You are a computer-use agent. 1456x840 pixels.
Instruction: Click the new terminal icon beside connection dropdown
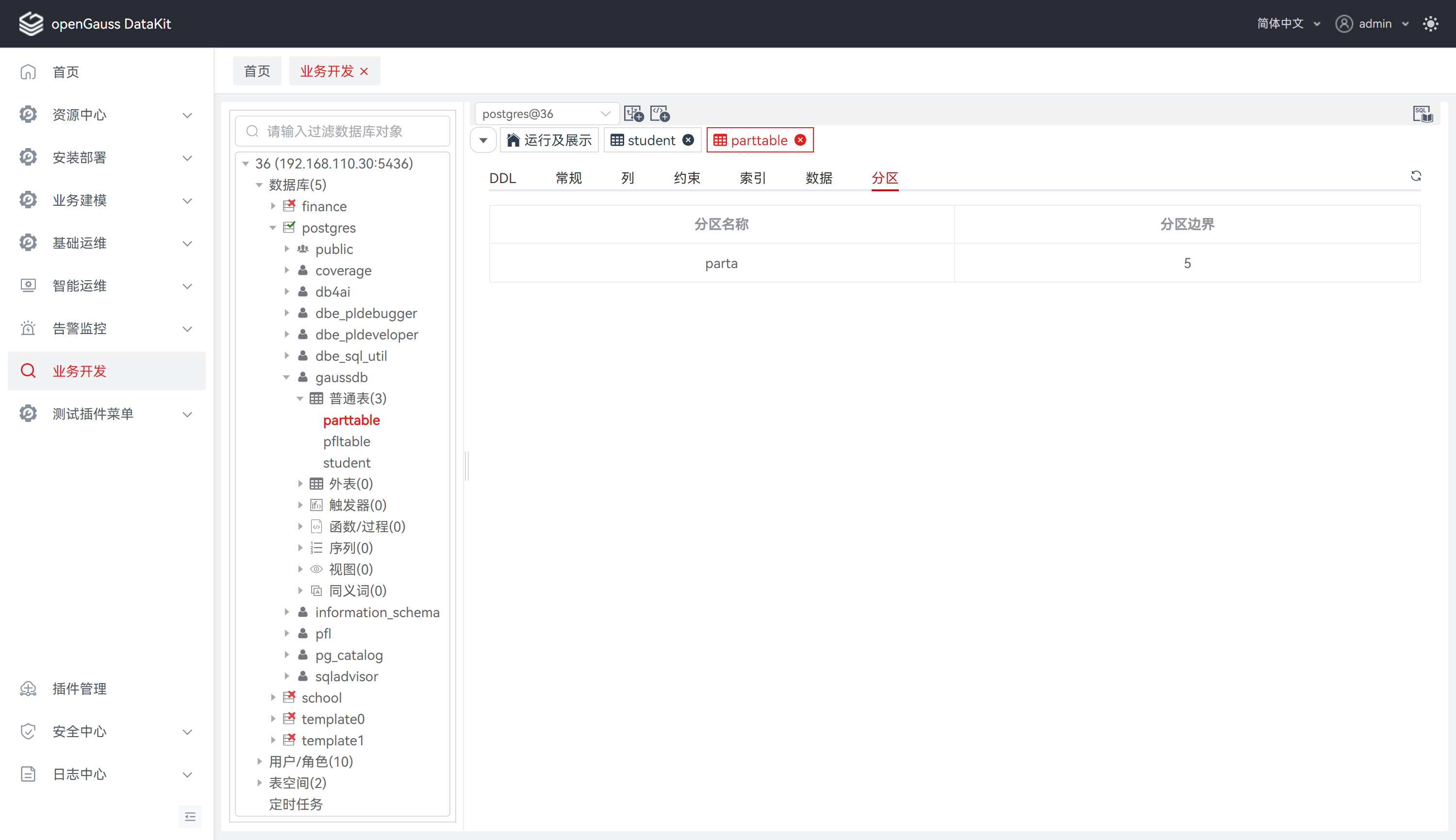point(634,114)
